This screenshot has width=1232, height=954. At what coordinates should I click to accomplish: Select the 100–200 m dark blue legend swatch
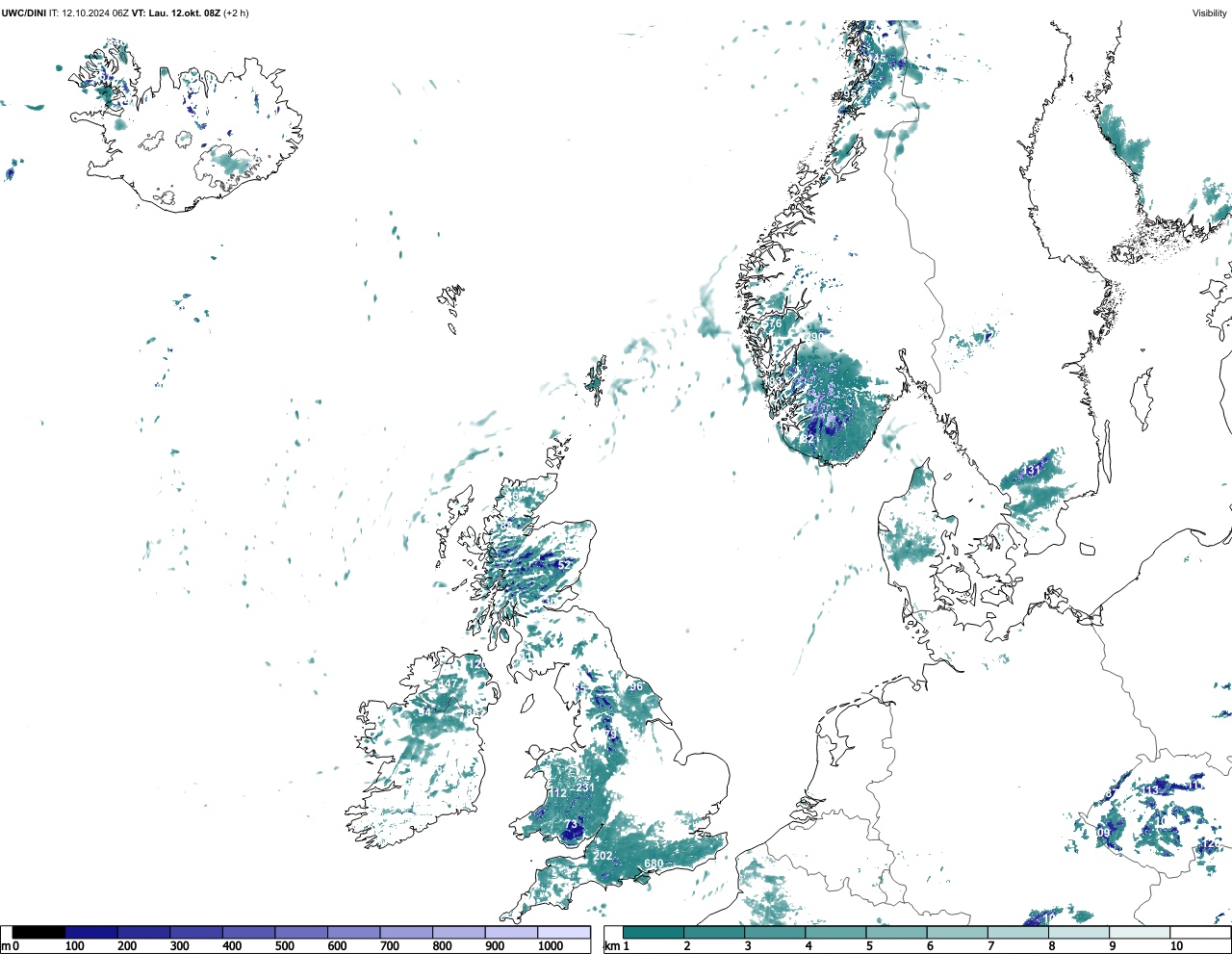[x=91, y=932]
